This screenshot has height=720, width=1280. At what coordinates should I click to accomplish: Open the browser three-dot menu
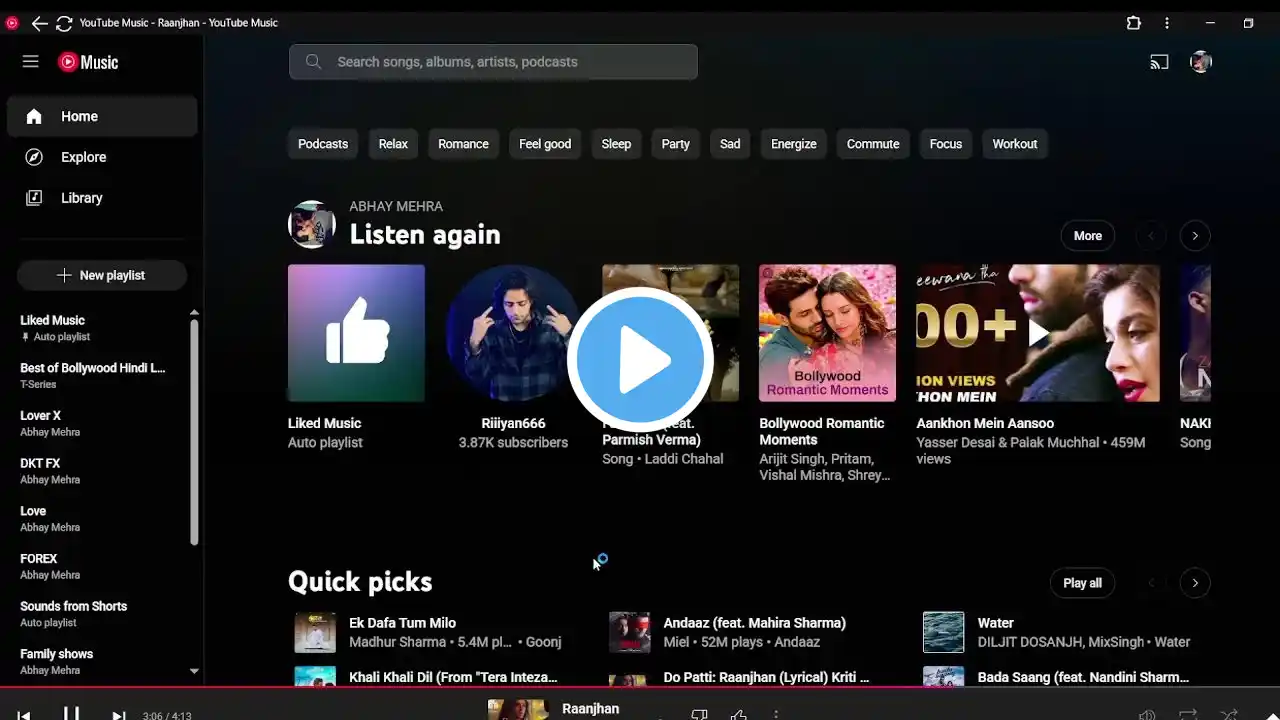(1167, 23)
